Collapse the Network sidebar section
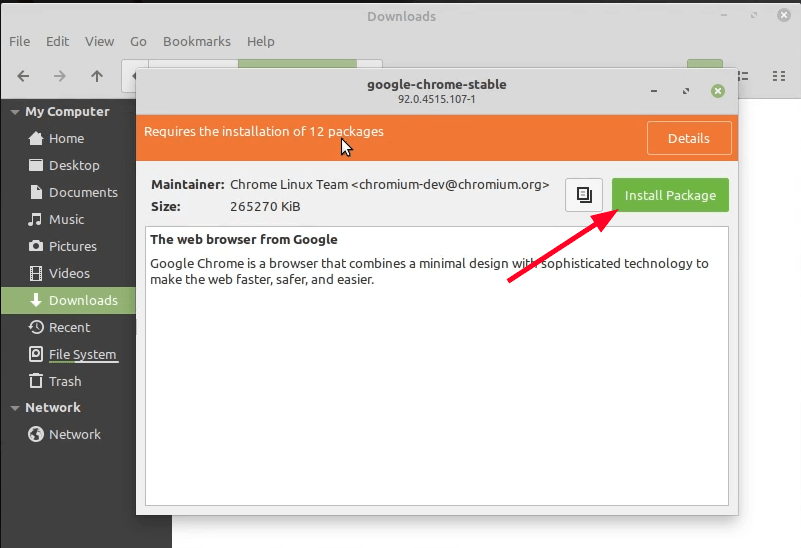The height and width of the screenshot is (548, 801). tap(14, 408)
